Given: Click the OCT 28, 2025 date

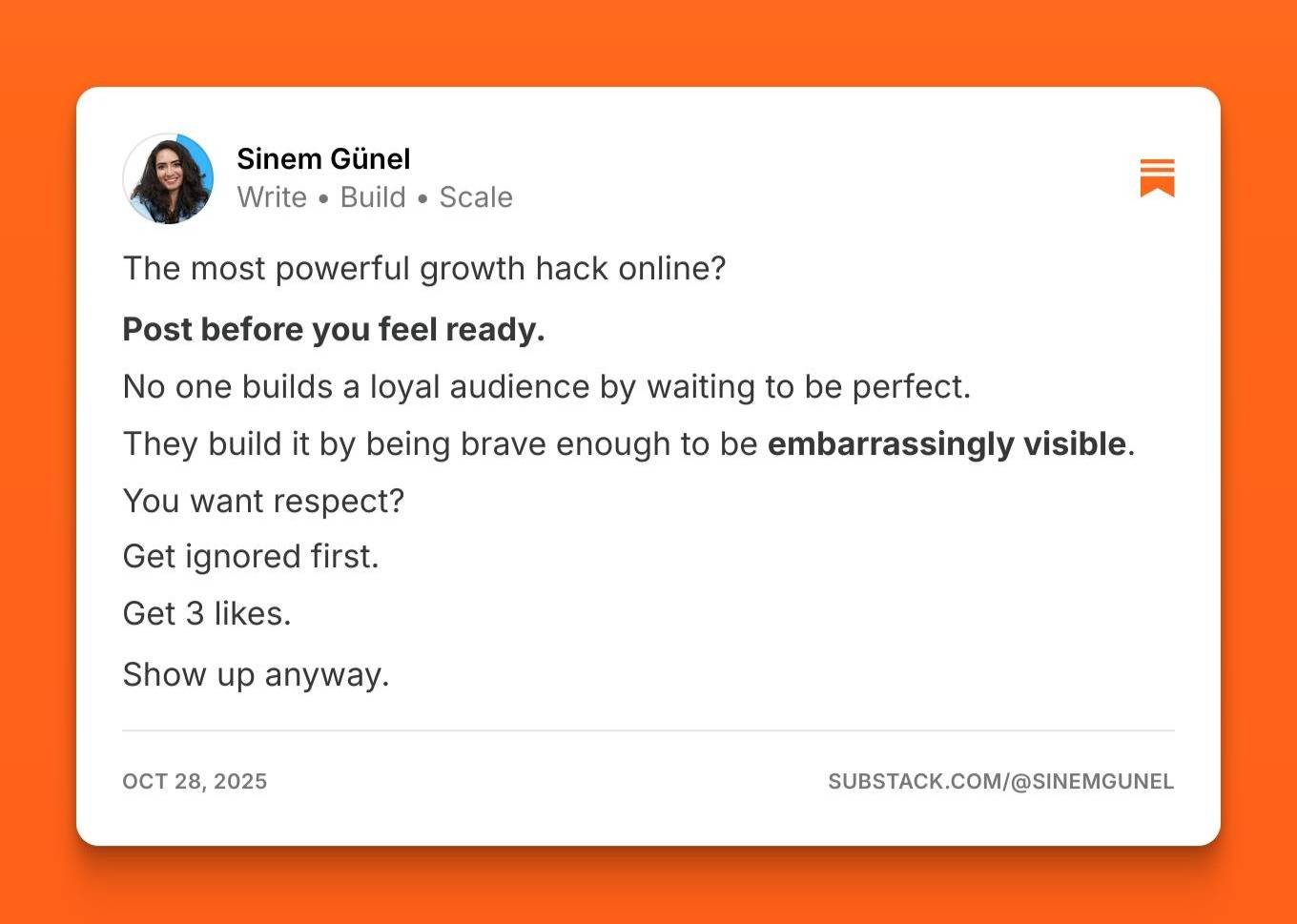Looking at the screenshot, I should 195,782.
